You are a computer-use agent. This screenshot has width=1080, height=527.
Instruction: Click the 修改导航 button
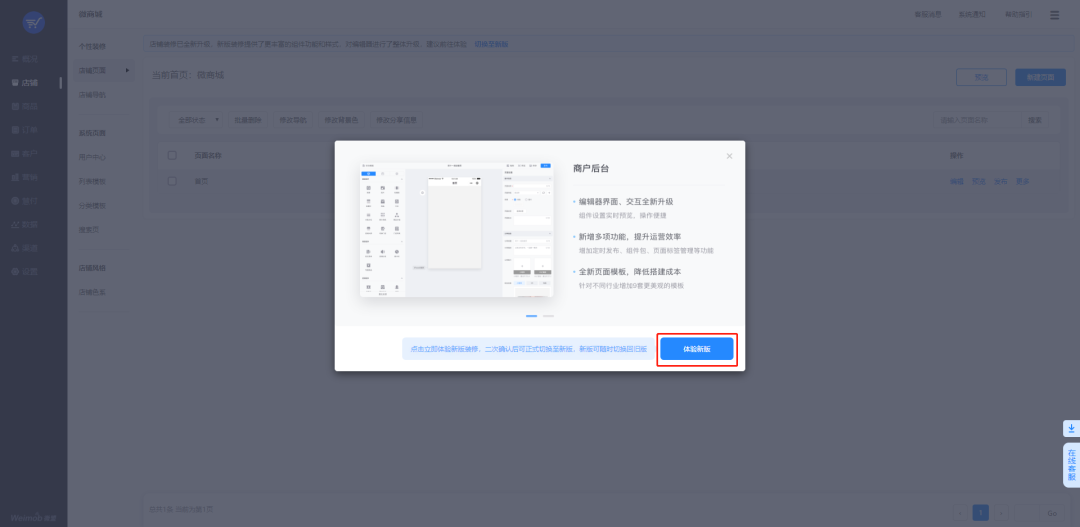pos(293,120)
